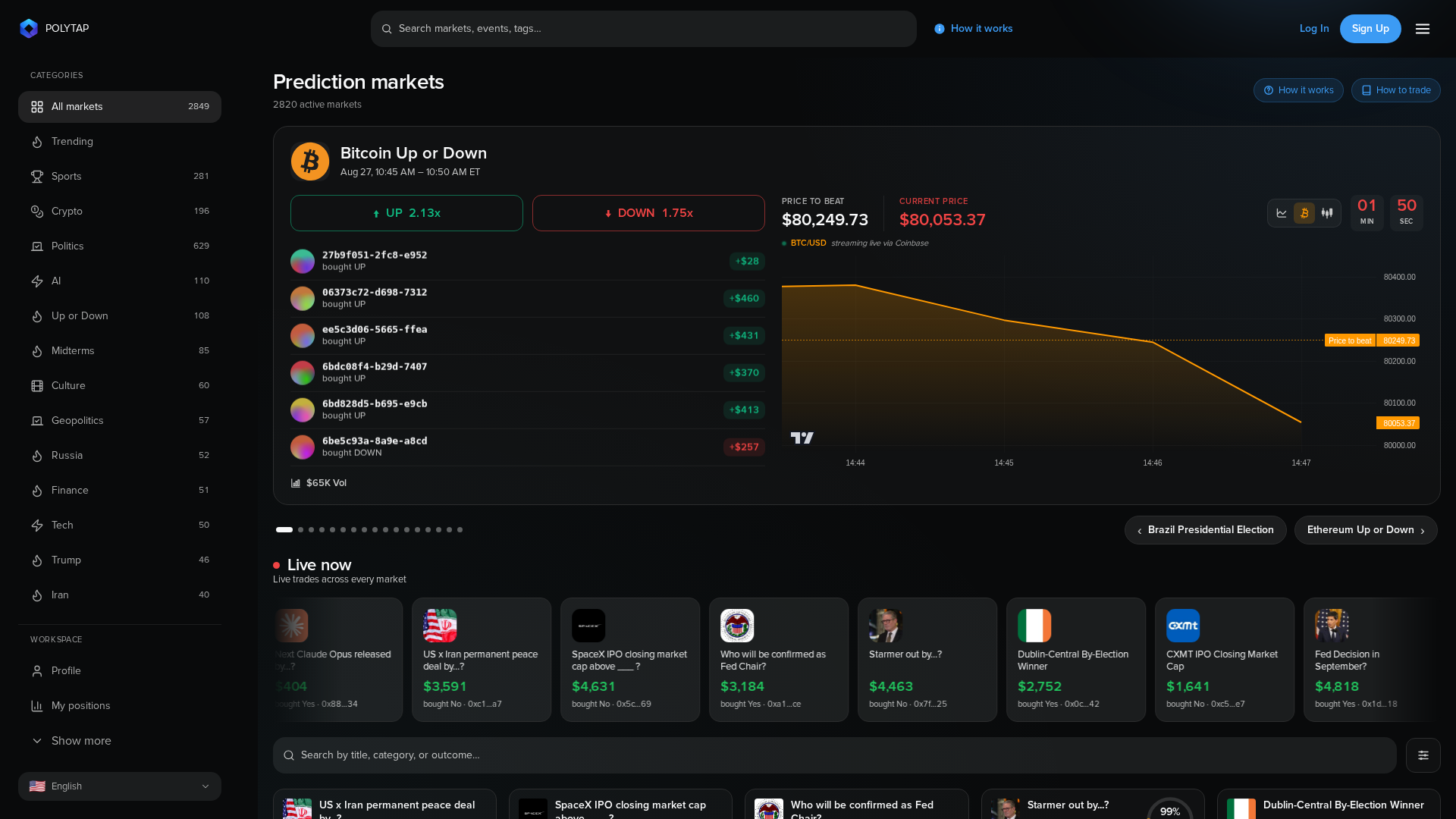Click the TradingView logo on chart

coord(802,438)
